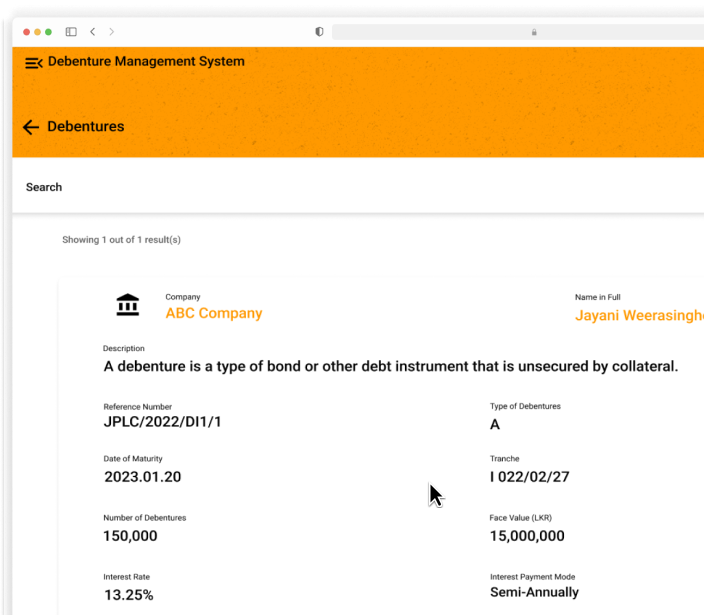Click the Date of Maturity label
704x615 pixels.
click(x=133, y=459)
